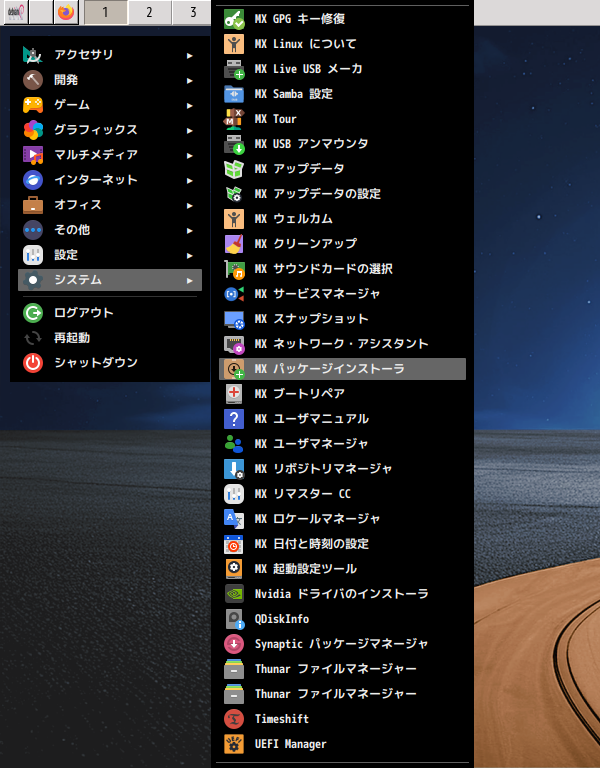
Task: Switch to workspace 3 in the panel
Action: click(x=192, y=12)
